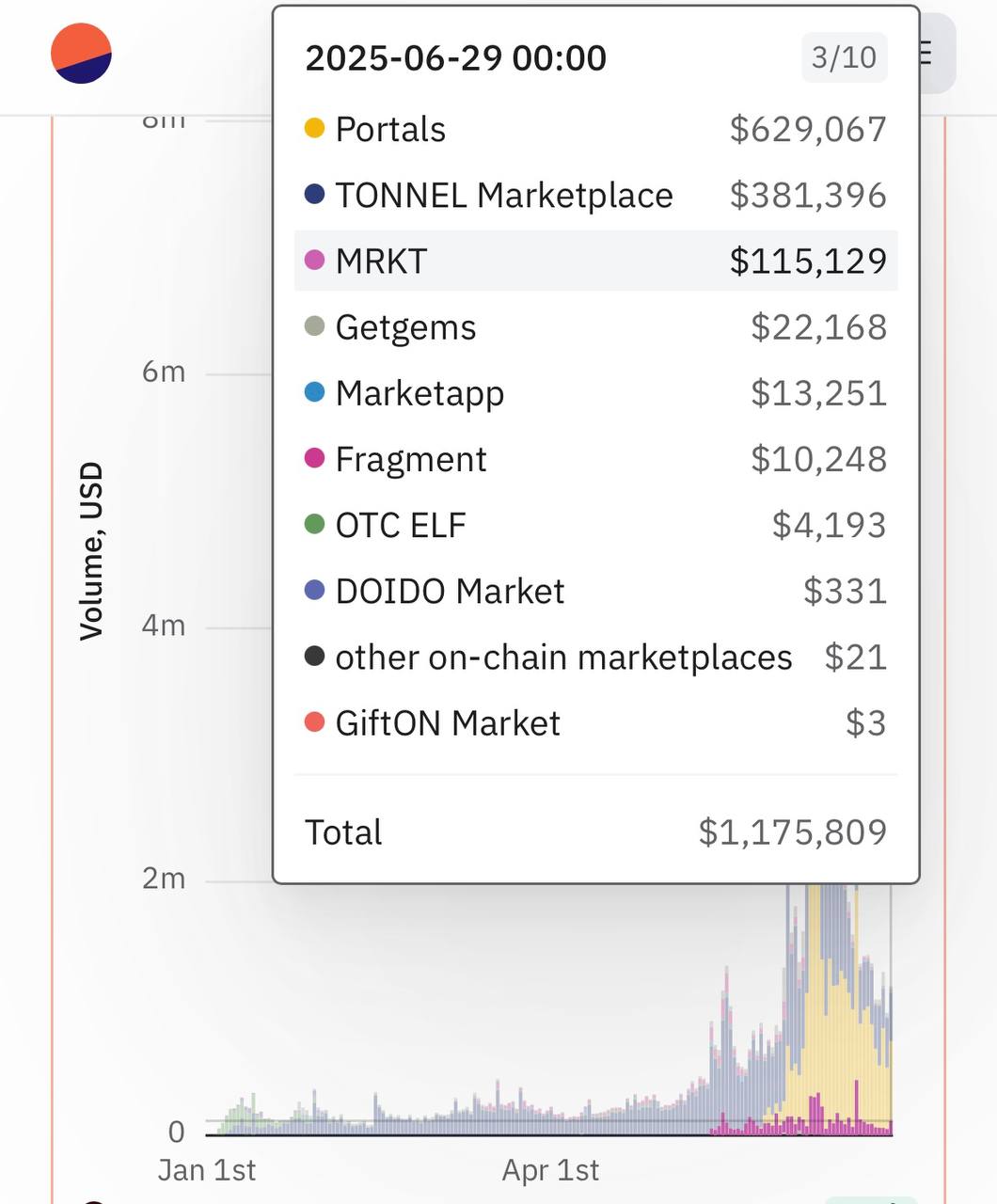Select the Portals label in tooltip

pos(390,129)
